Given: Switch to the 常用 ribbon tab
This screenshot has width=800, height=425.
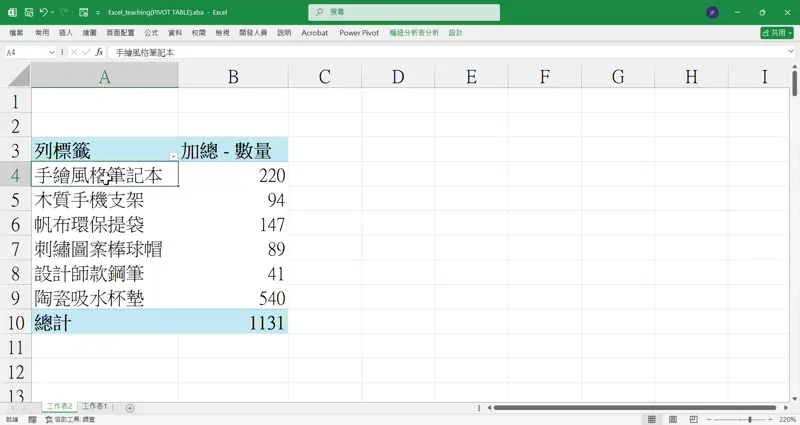Looking at the screenshot, I should pos(42,33).
